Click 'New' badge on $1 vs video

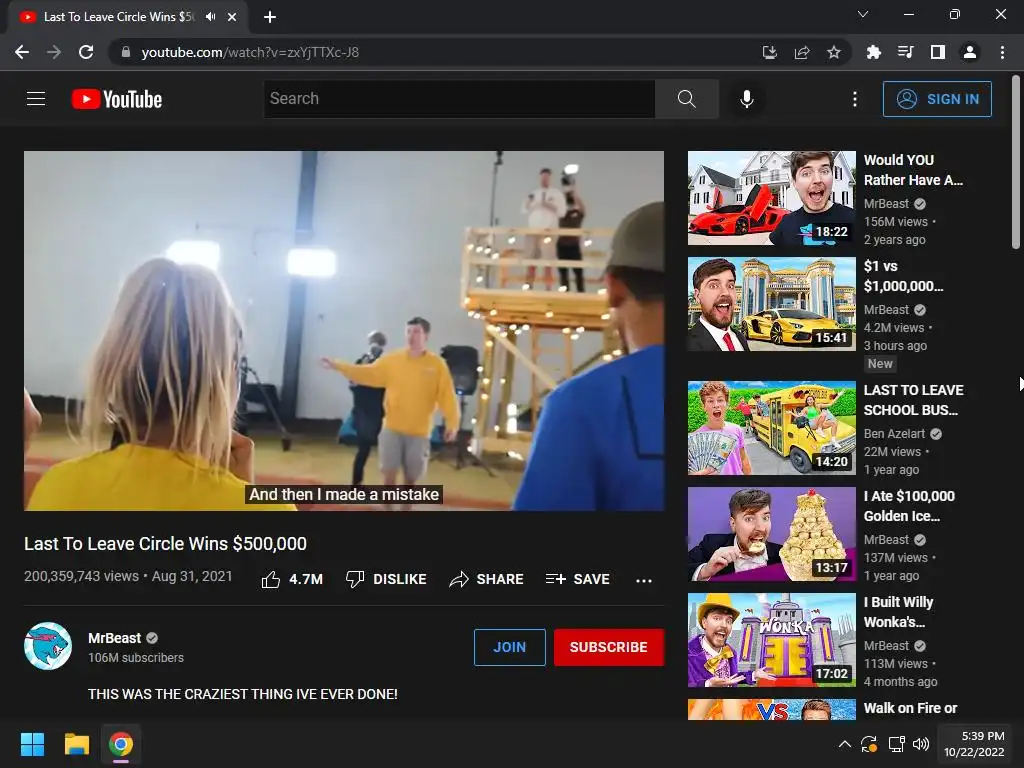click(880, 364)
